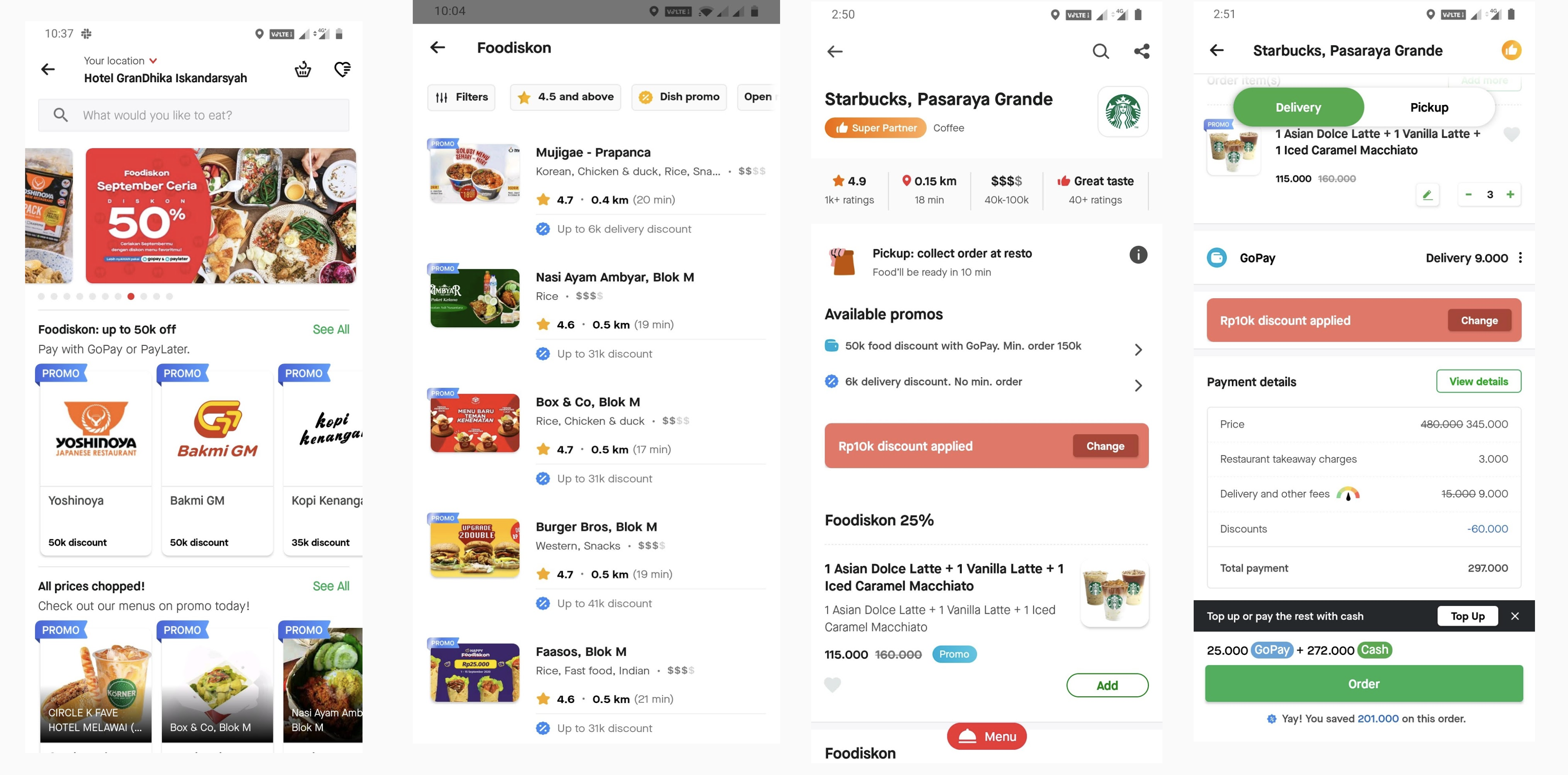The height and width of the screenshot is (775, 1568).
Task: Open the shopping basket icon
Action: [x=302, y=69]
